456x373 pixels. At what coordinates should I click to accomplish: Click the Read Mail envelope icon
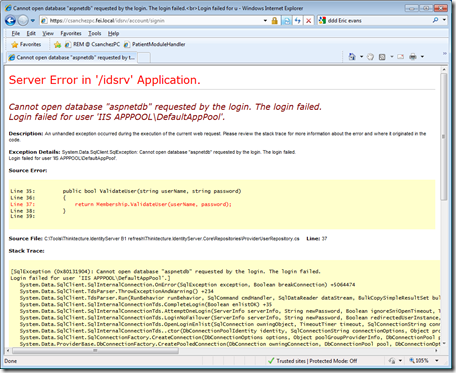tap(400, 57)
